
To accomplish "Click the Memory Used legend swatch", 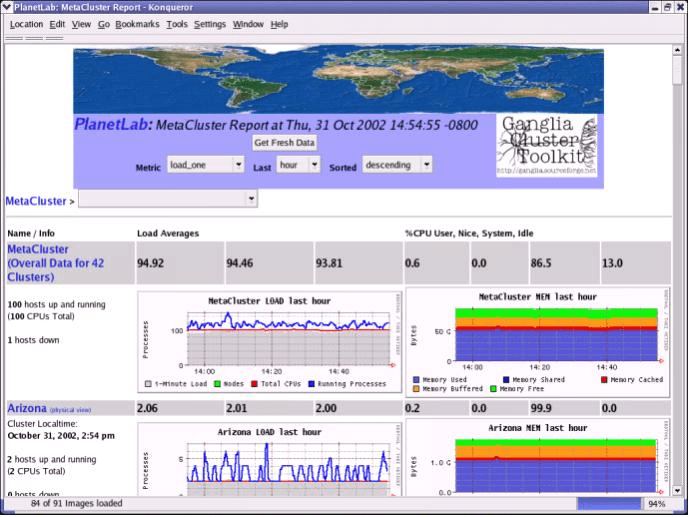I will 416,380.
